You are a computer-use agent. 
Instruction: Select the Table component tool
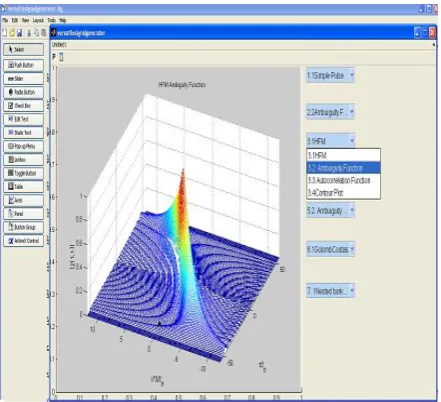(x=23, y=187)
